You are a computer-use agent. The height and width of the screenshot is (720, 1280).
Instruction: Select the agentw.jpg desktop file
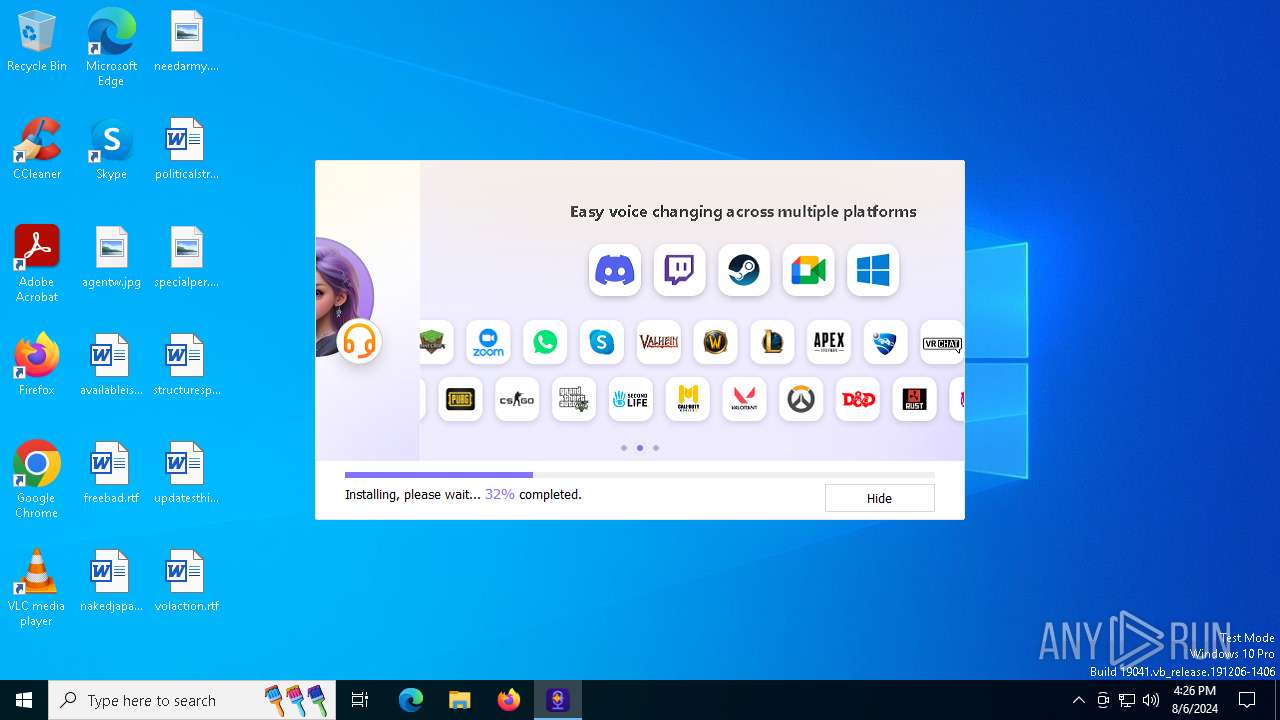point(111,257)
